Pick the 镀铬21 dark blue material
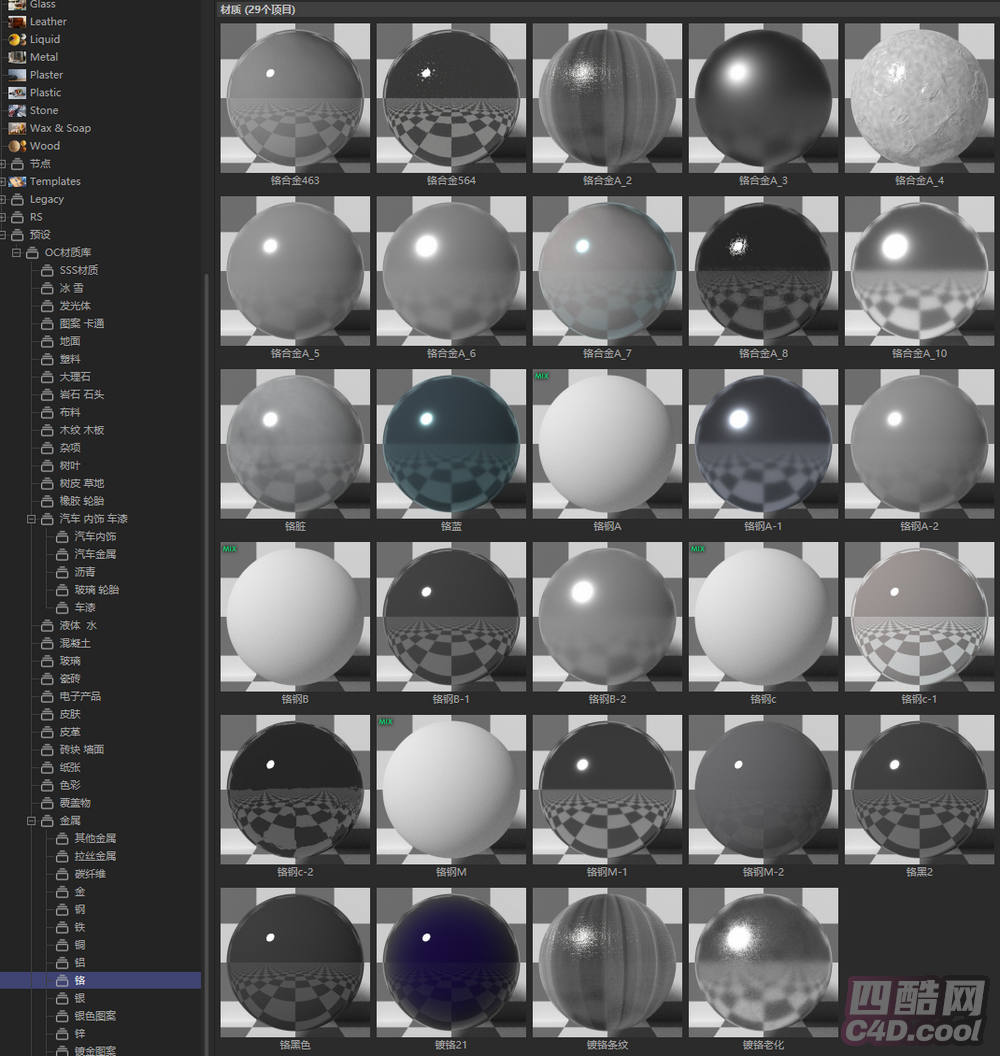This screenshot has width=1000, height=1056. (x=451, y=962)
